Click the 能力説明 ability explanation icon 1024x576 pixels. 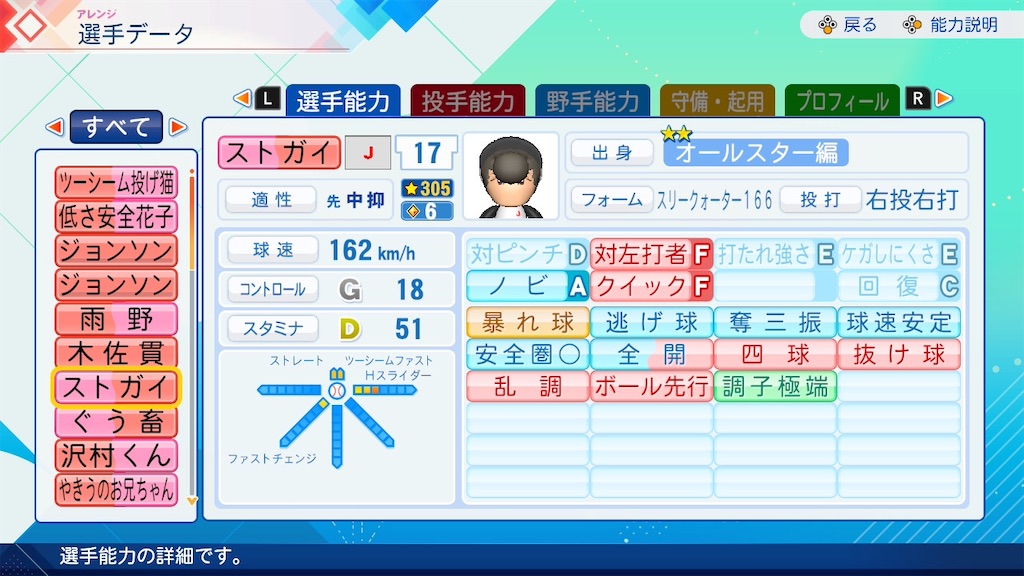pyautogui.click(x=912, y=25)
